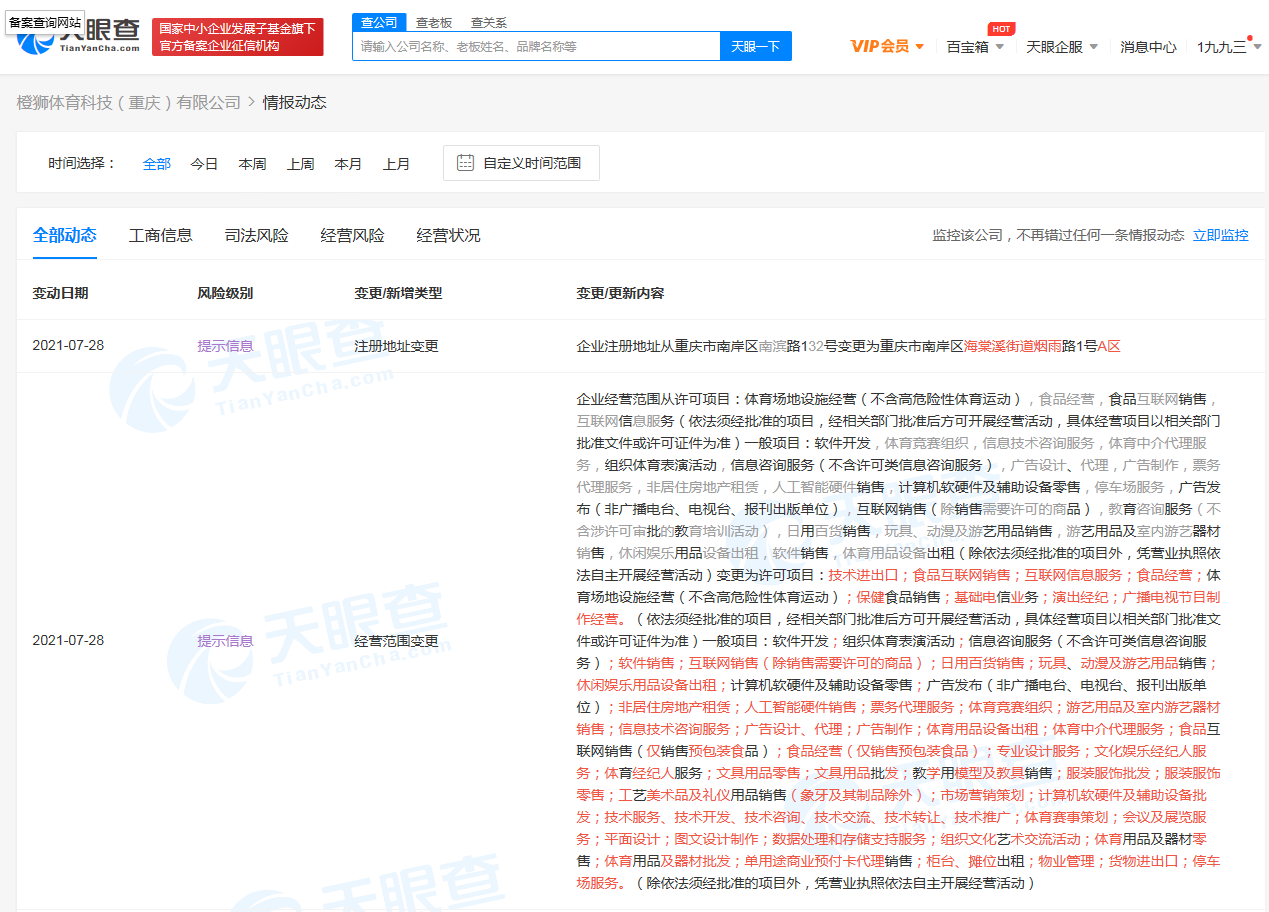The height and width of the screenshot is (912, 1269).
Task: Switch to the 司法风险 tab
Action: (253, 235)
